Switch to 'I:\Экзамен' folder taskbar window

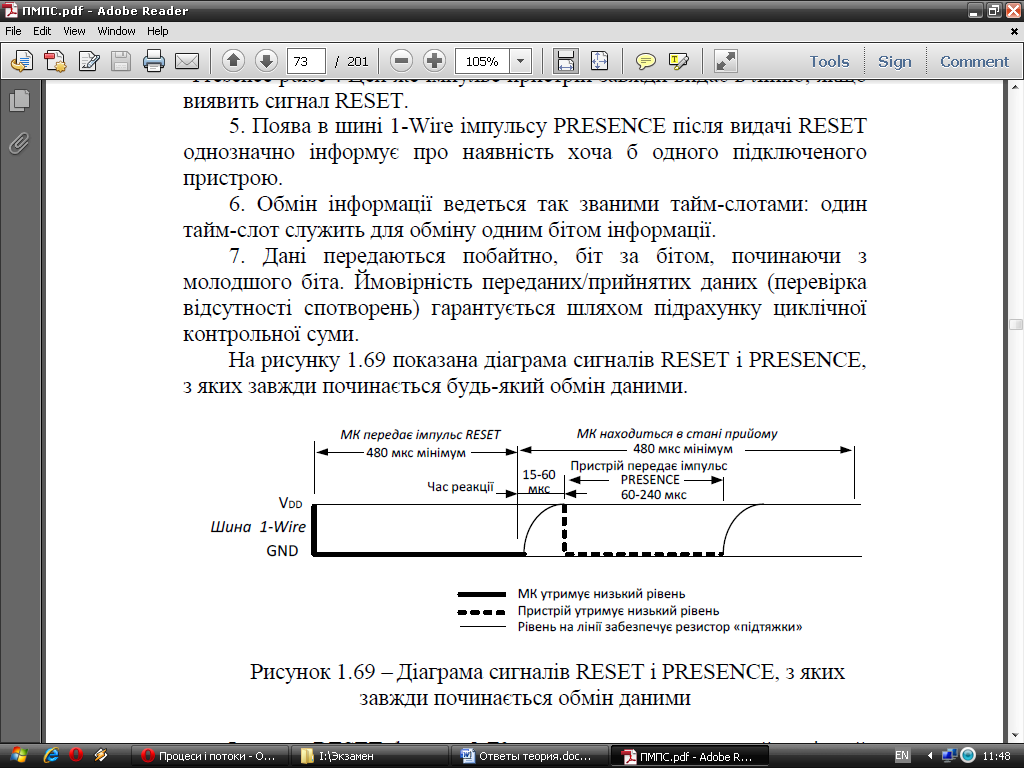point(368,756)
